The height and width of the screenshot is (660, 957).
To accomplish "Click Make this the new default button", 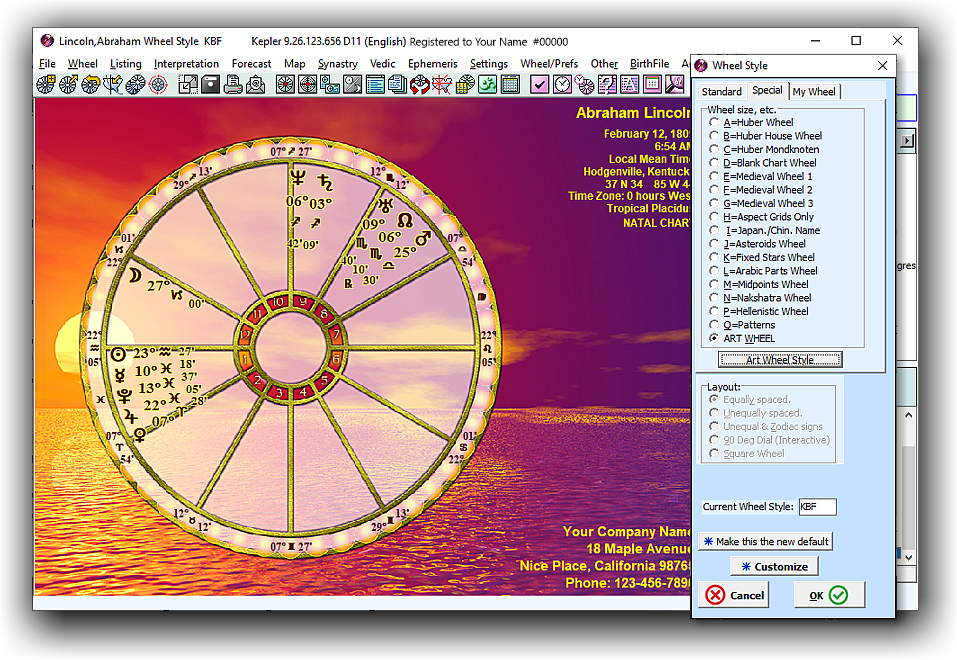I will click(x=765, y=541).
